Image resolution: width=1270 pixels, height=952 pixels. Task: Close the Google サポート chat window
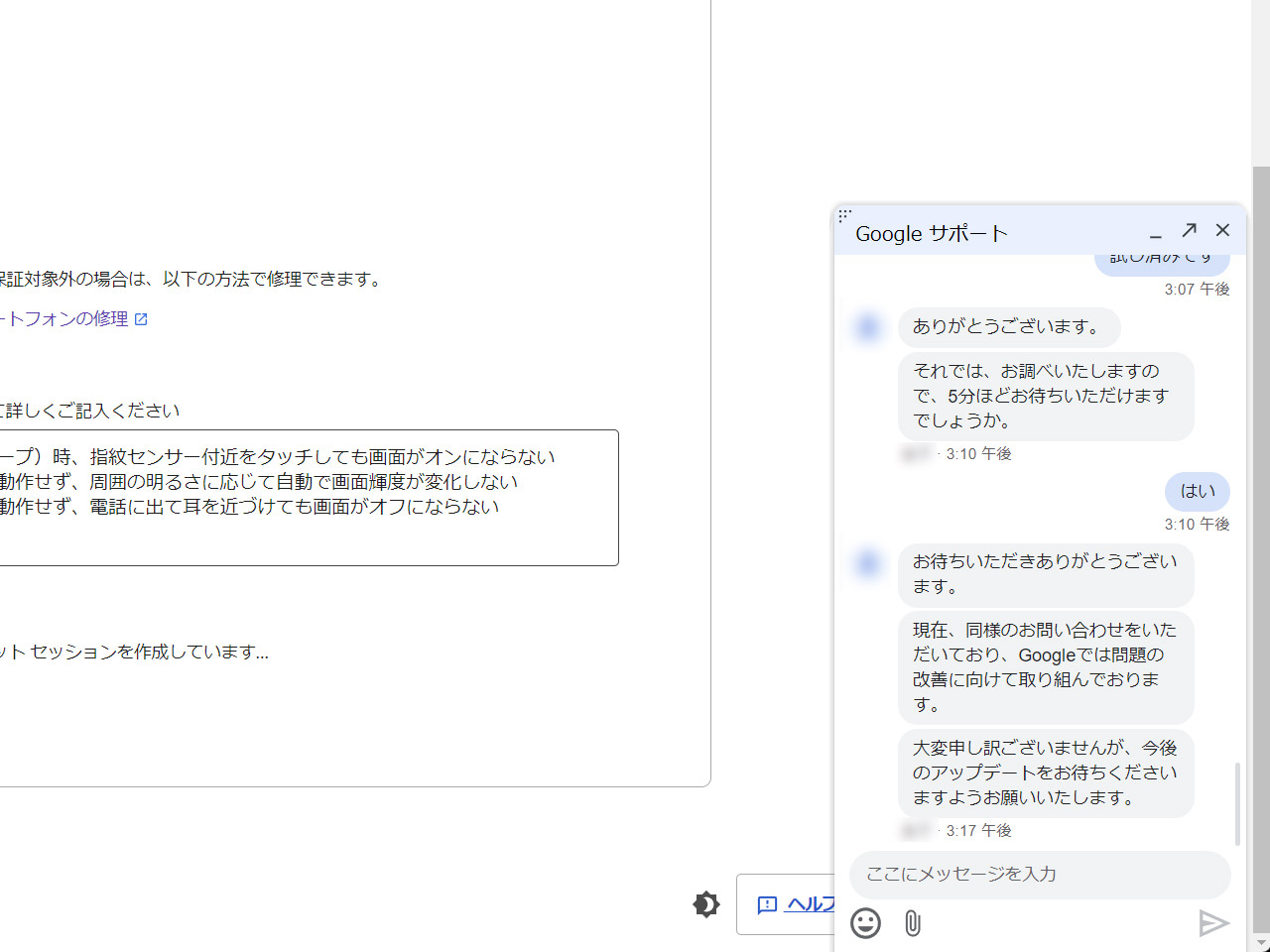pyautogui.click(x=1221, y=230)
